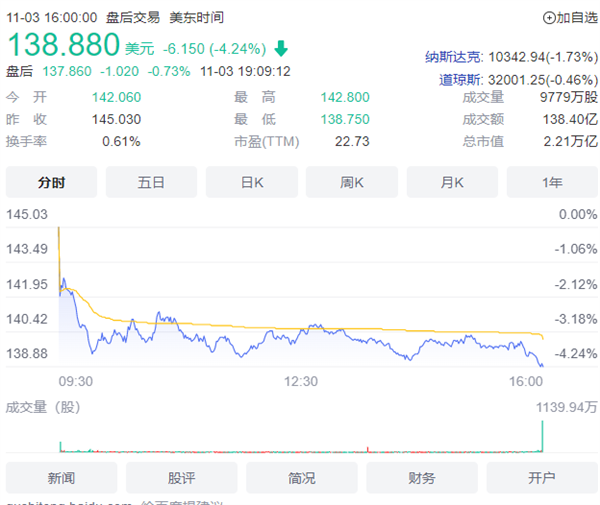Screen dimensions: 600x505
Task: Open the 财务 financials section
Action: (422, 478)
